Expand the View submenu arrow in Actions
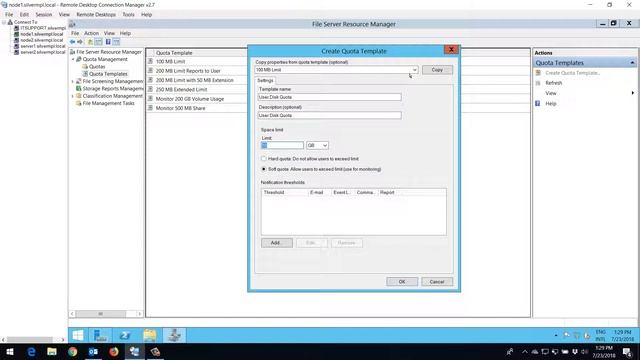The width and height of the screenshot is (640, 360). pyautogui.click(x=633, y=93)
